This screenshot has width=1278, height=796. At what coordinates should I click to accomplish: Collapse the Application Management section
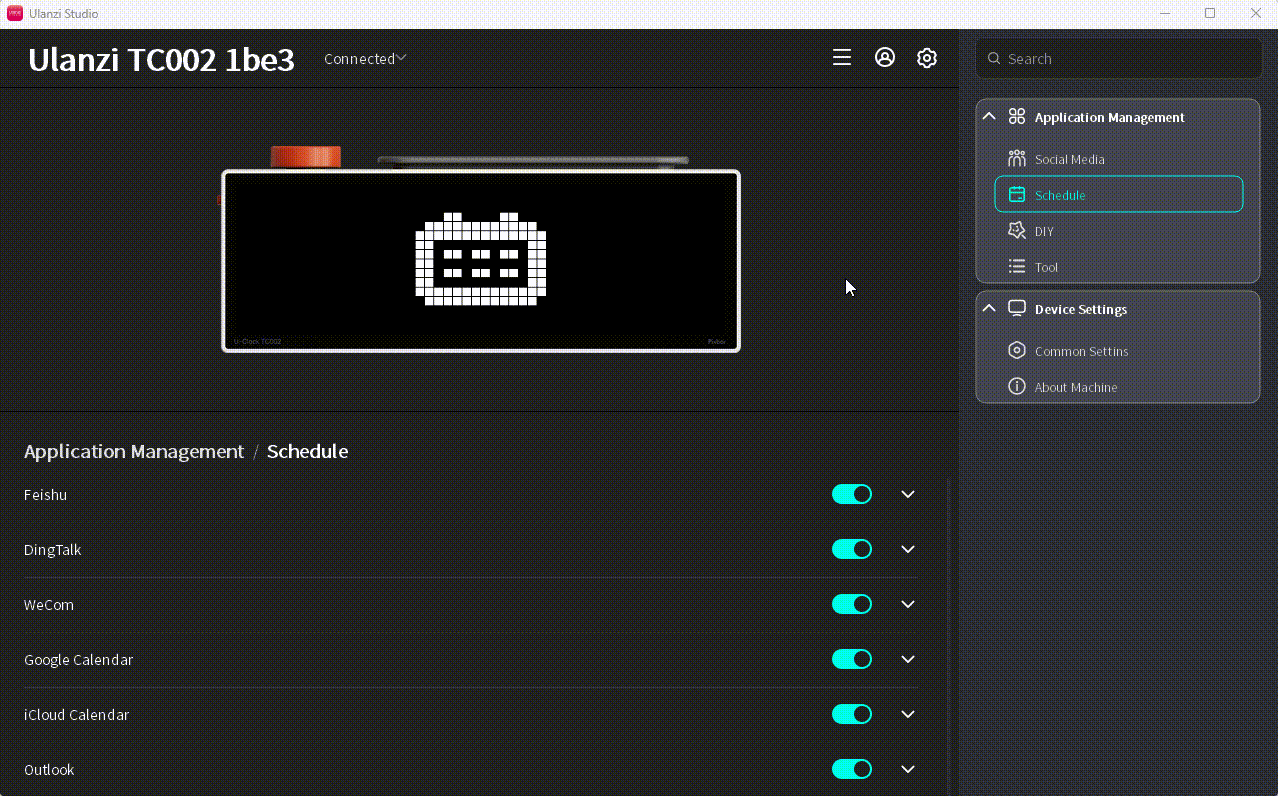click(x=989, y=116)
